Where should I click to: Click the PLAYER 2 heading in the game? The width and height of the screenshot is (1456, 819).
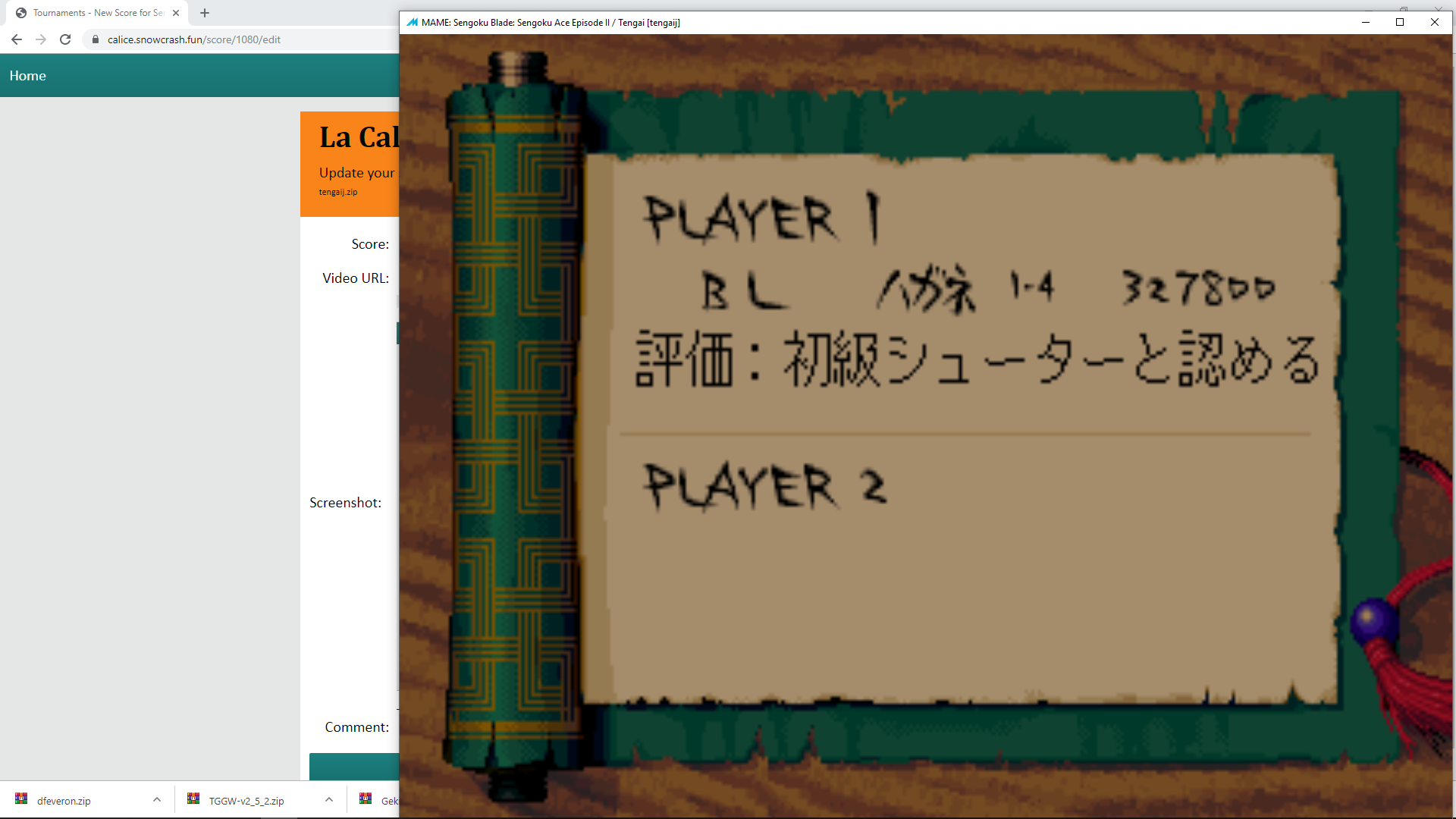[x=764, y=485]
